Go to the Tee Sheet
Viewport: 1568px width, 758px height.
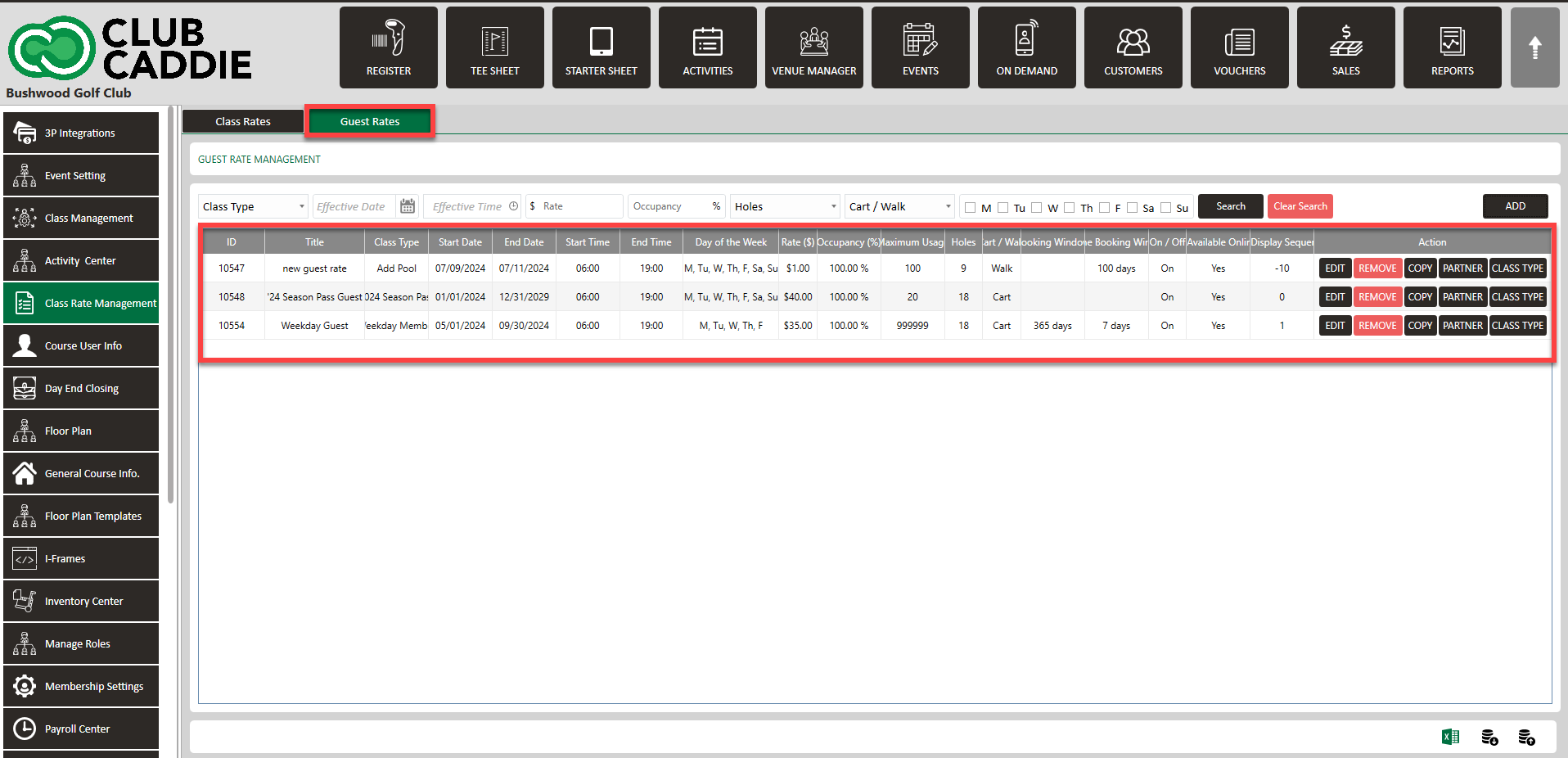point(495,47)
